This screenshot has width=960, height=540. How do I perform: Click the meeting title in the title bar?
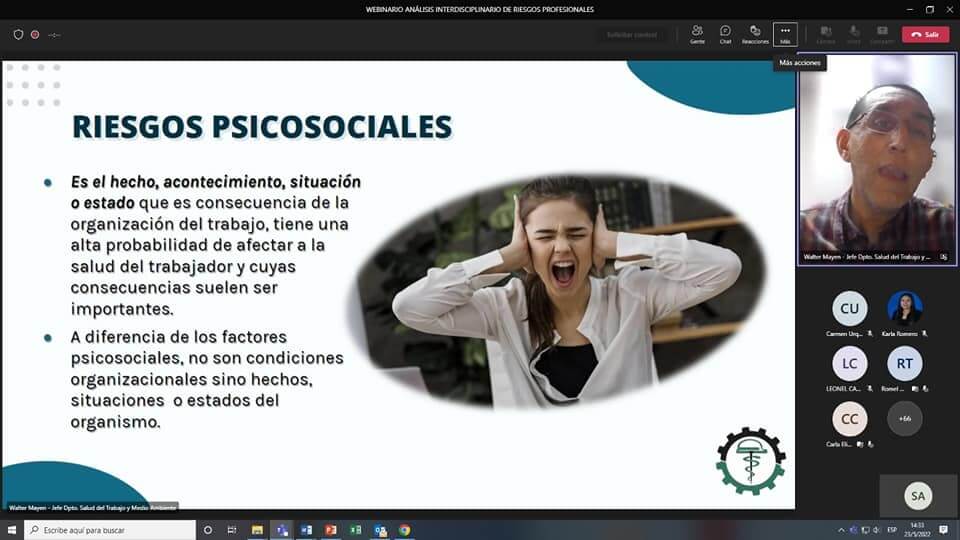(x=480, y=9)
